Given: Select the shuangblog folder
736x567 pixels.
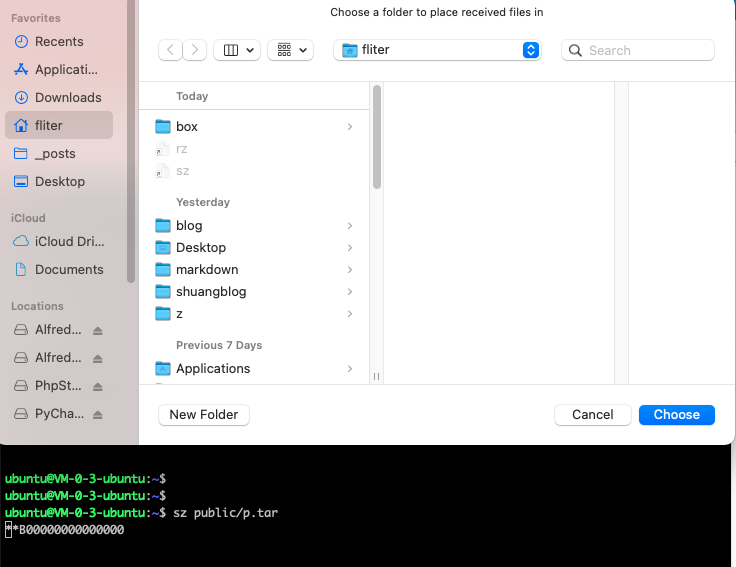Looking at the screenshot, I should (210, 292).
